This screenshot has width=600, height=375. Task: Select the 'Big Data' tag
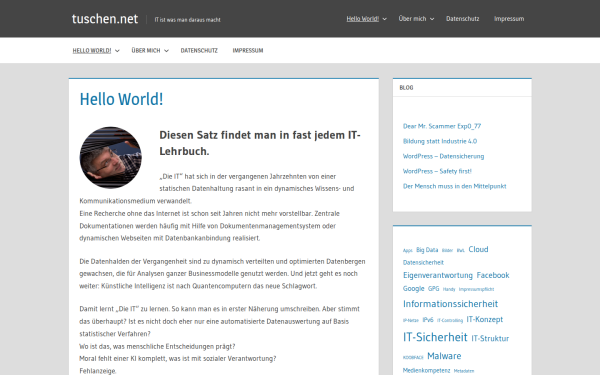[427, 250]
